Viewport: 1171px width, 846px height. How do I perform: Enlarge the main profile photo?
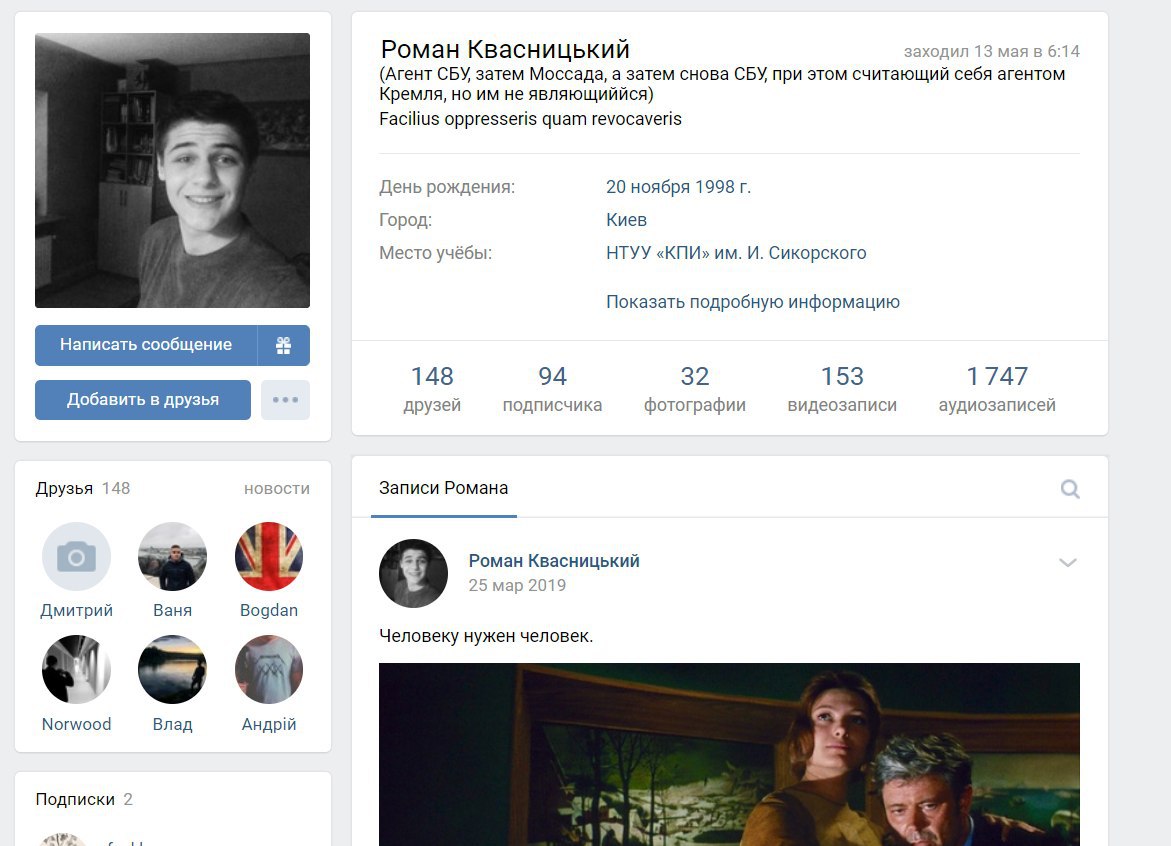point(173,170)
